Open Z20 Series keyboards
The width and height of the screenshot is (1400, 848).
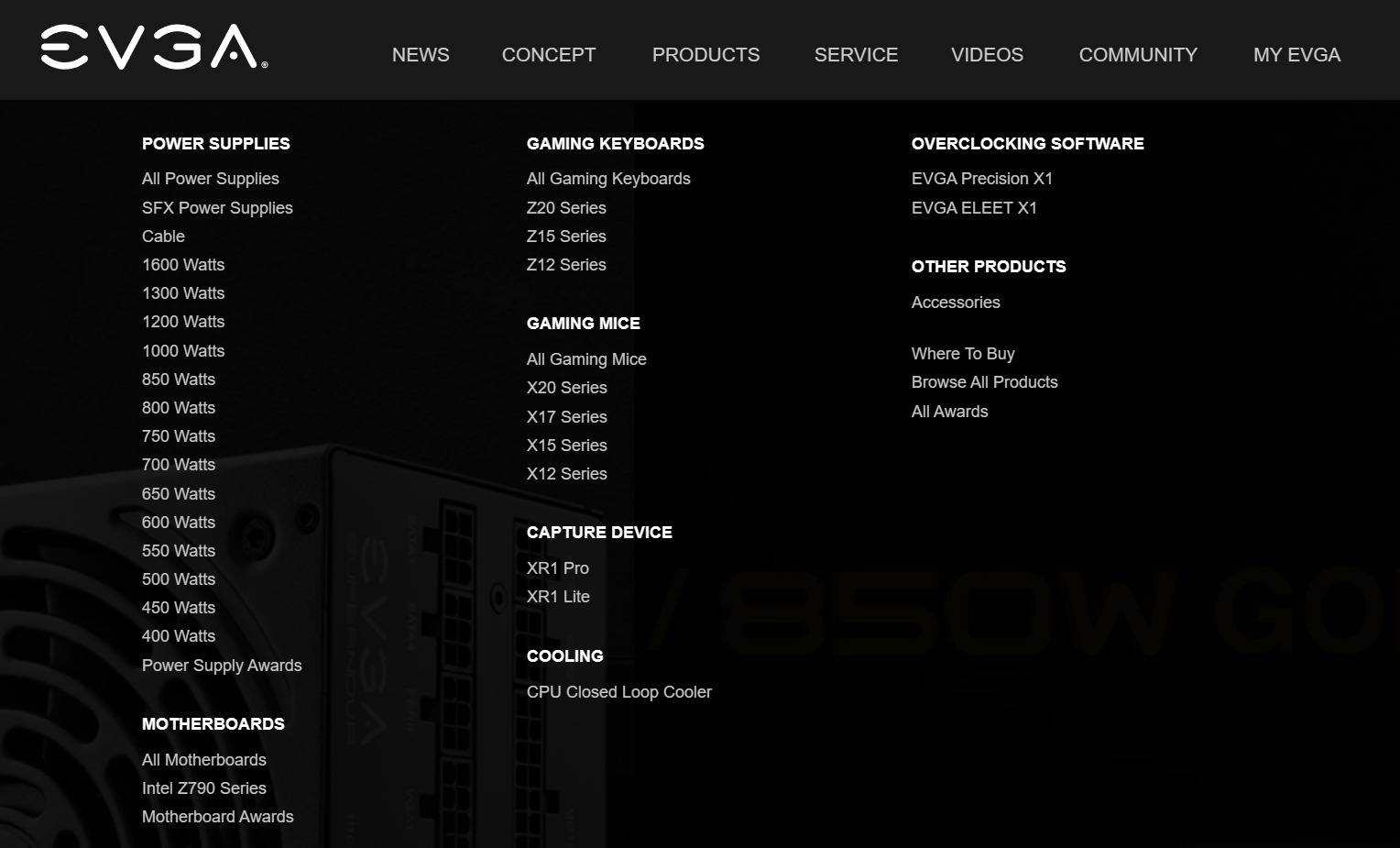pyautogui.click(x=566, y=208)
